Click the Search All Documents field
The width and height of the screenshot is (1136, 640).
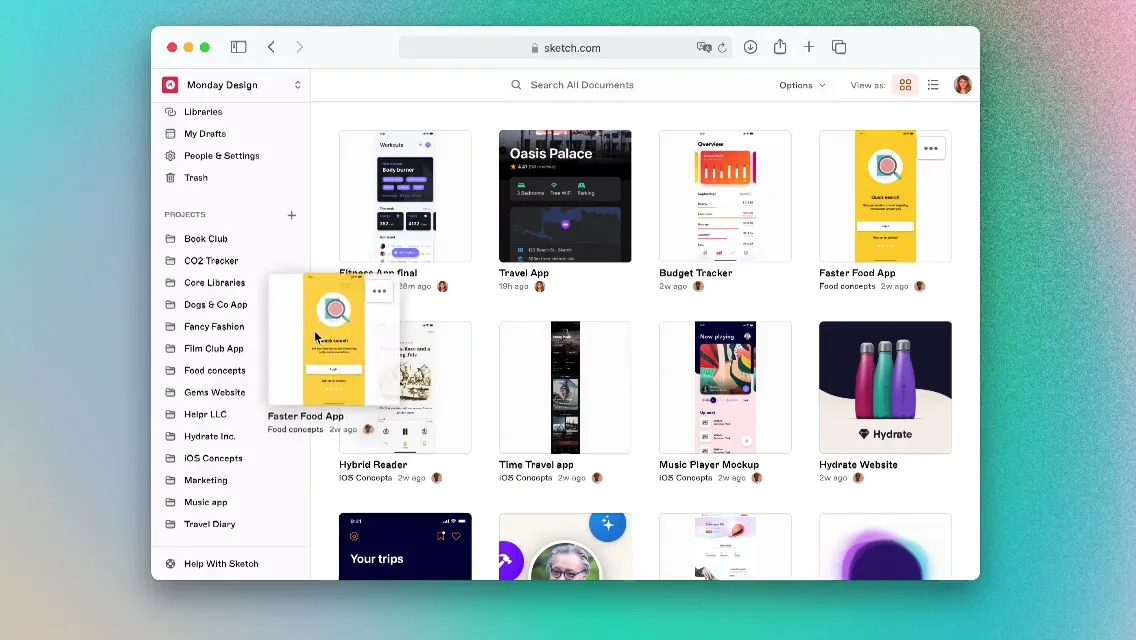point(583,85)
